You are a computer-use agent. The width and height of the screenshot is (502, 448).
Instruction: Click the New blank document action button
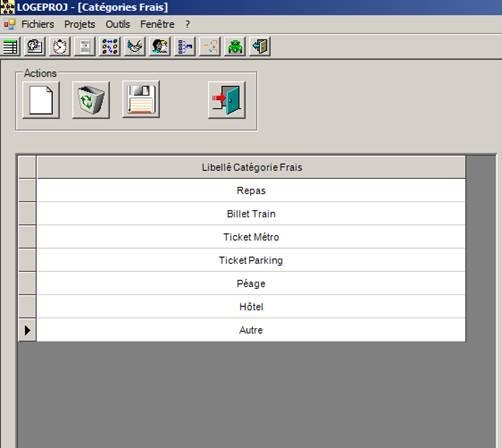click(41, 100)
